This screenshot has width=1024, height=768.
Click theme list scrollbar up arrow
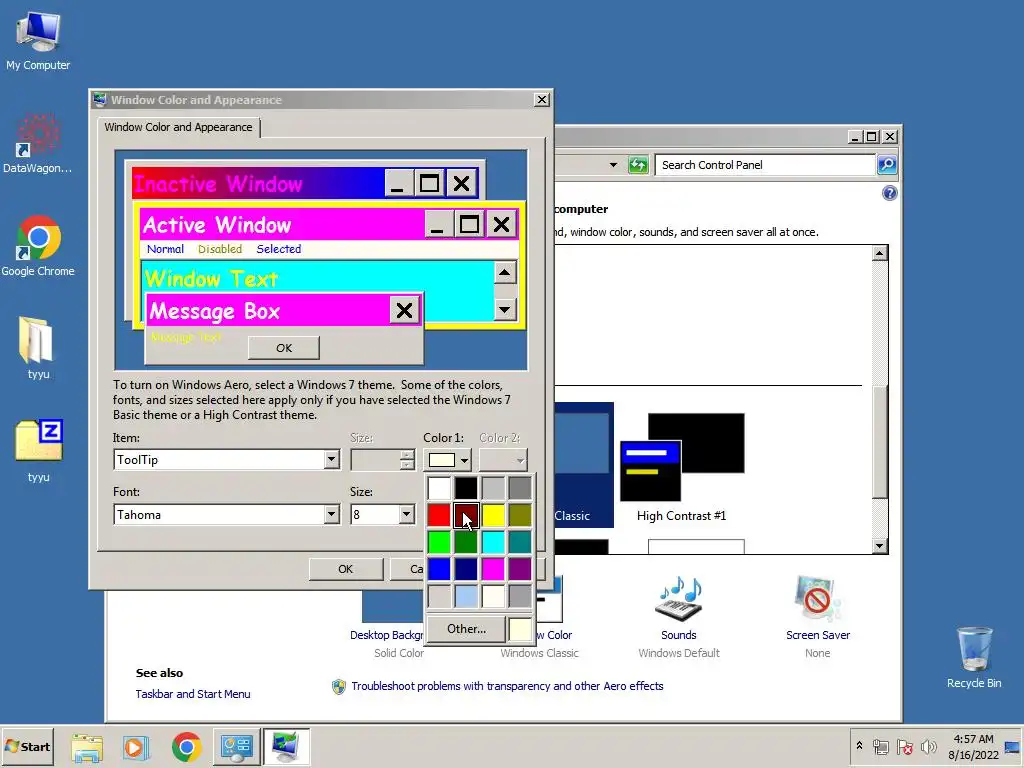(x=880, y=253)
